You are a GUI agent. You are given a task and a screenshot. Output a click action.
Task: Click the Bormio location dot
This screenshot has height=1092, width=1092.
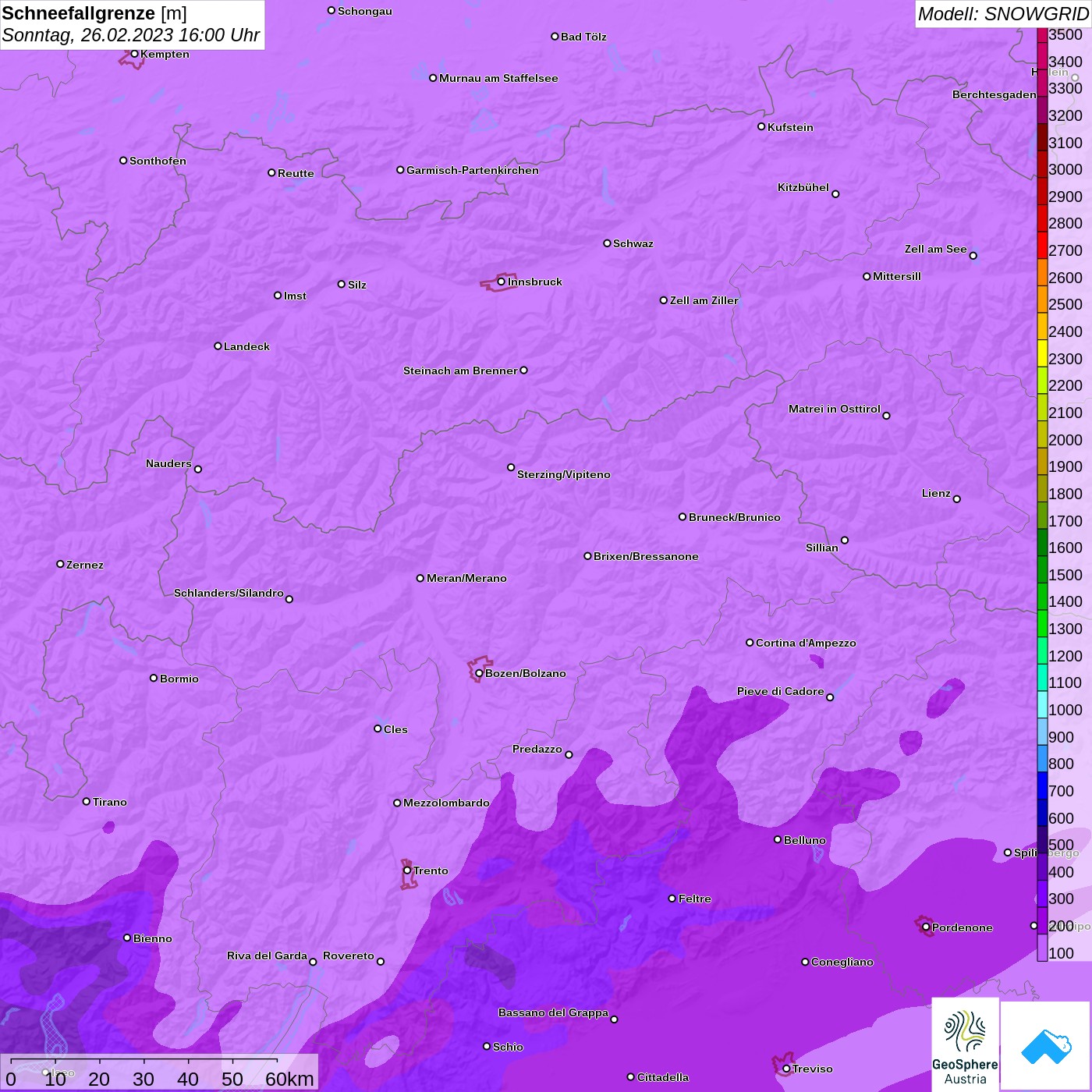(154, 678)
